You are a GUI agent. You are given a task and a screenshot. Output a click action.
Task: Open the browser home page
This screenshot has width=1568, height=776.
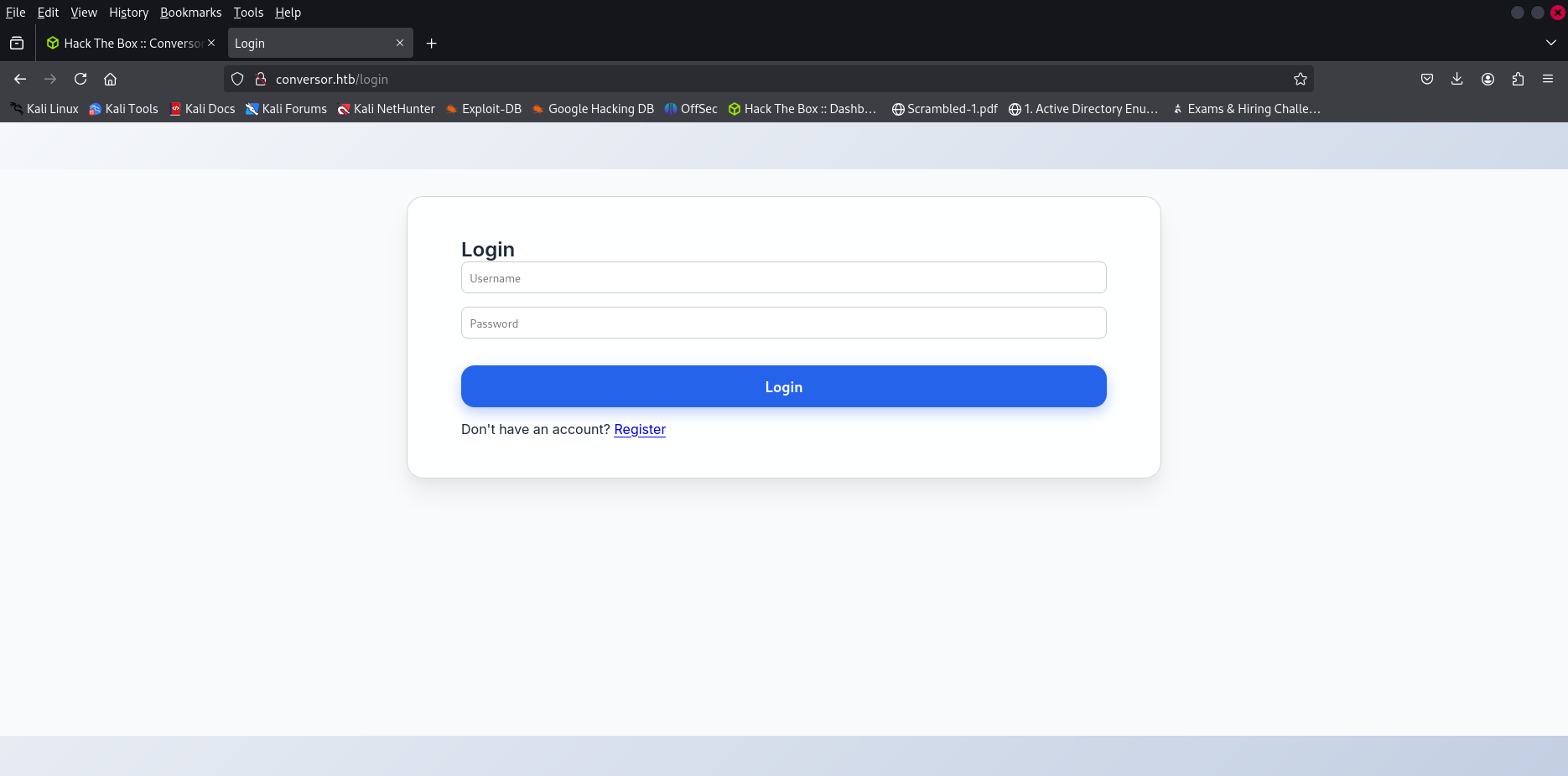(x=110, y=79)
